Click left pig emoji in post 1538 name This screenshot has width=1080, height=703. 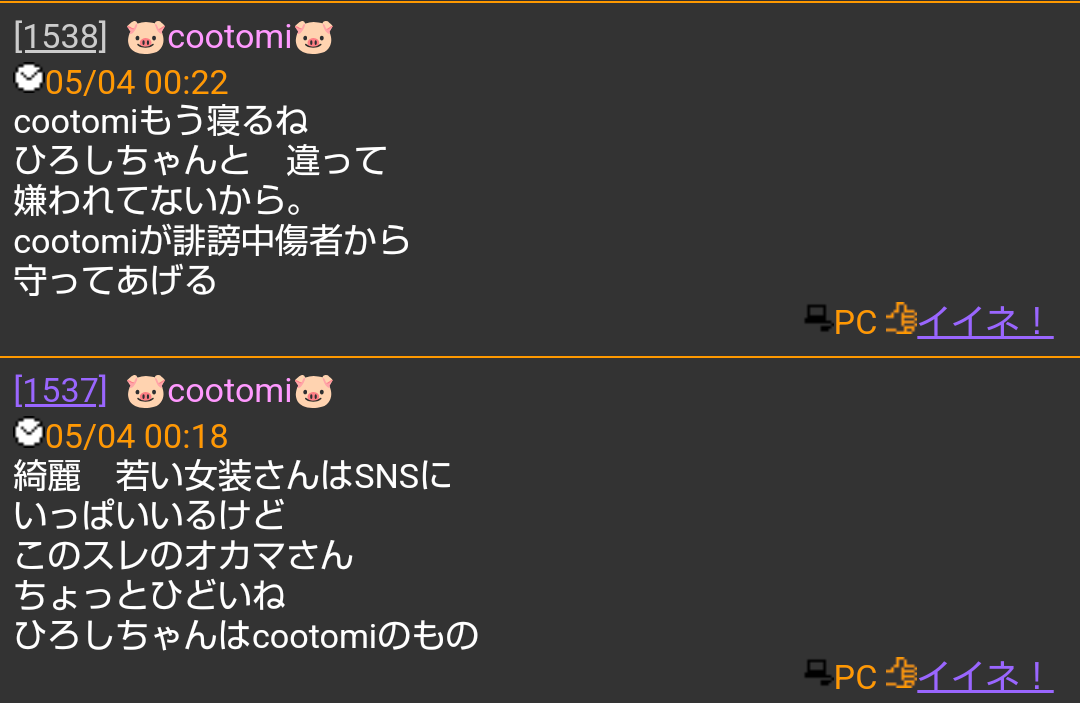pos(146,38)
